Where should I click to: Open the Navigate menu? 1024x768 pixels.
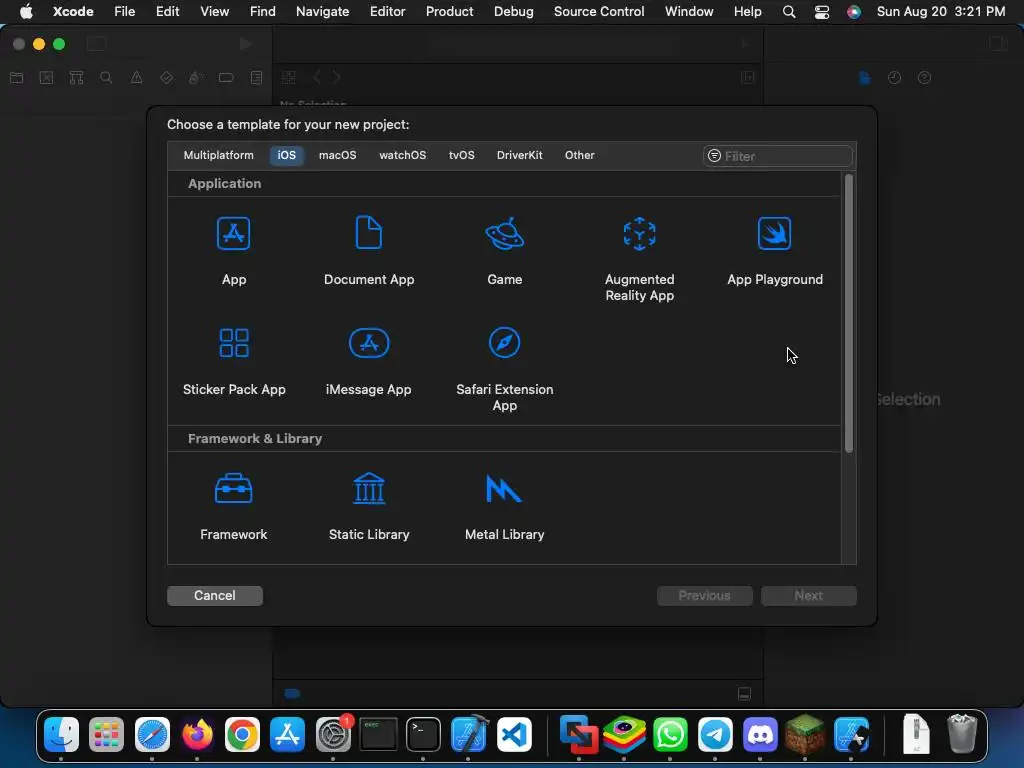(323, 12)
